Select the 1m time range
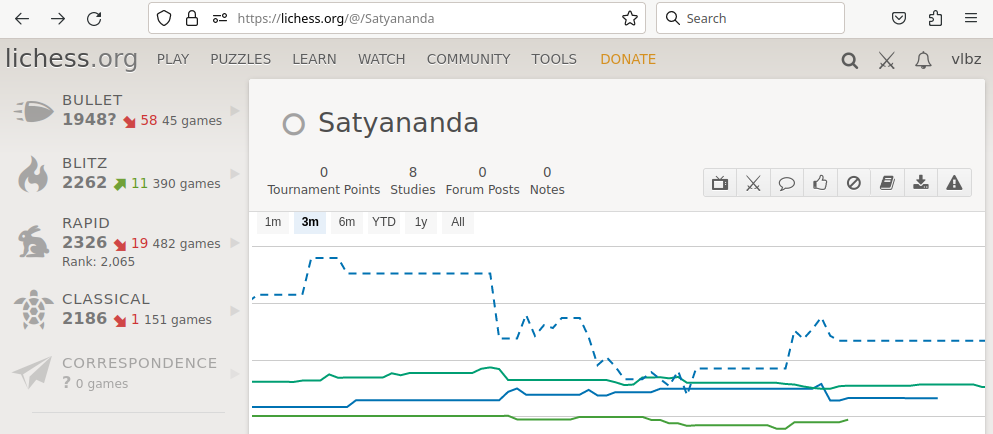This screenshot has width=993, height=434. tap(273, 222)
